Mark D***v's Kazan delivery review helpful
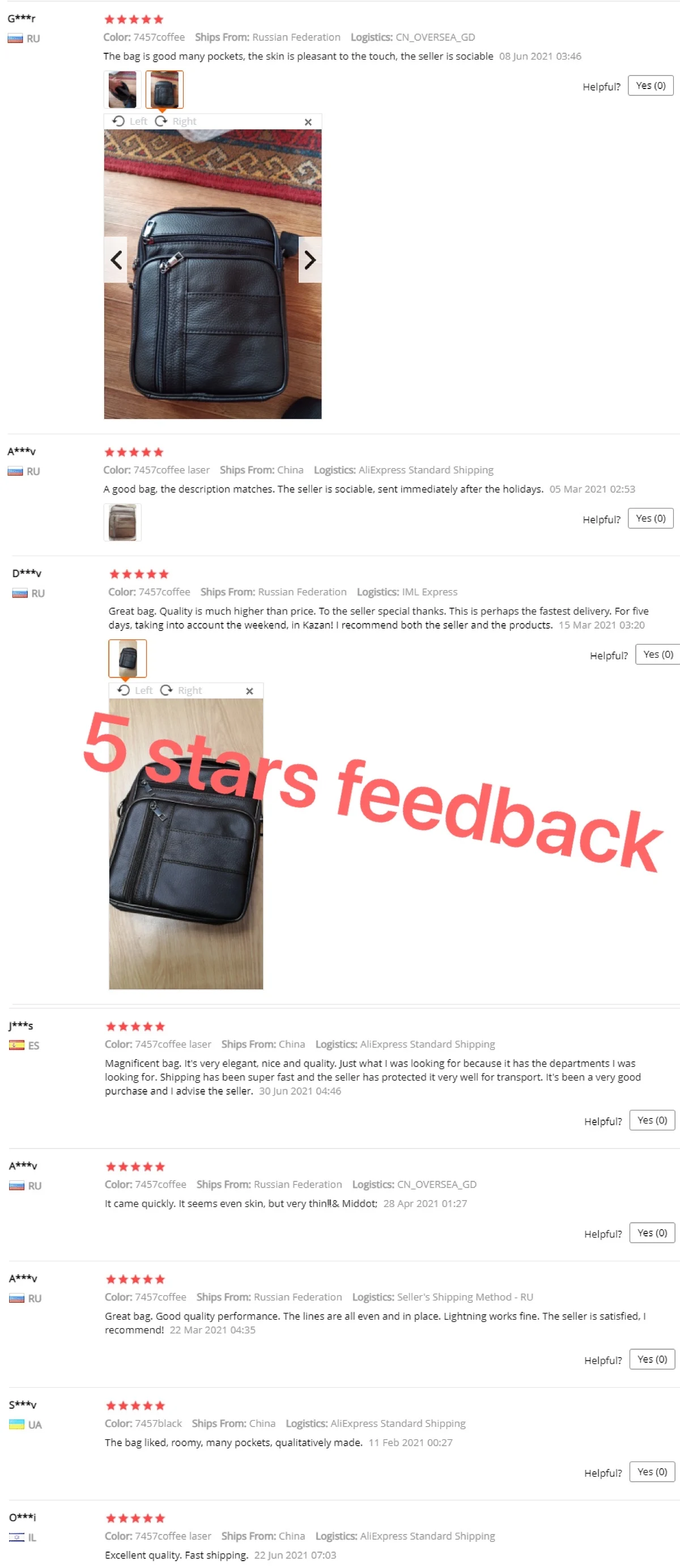Screen dimensions: 680x1568 tap(657, 654)
